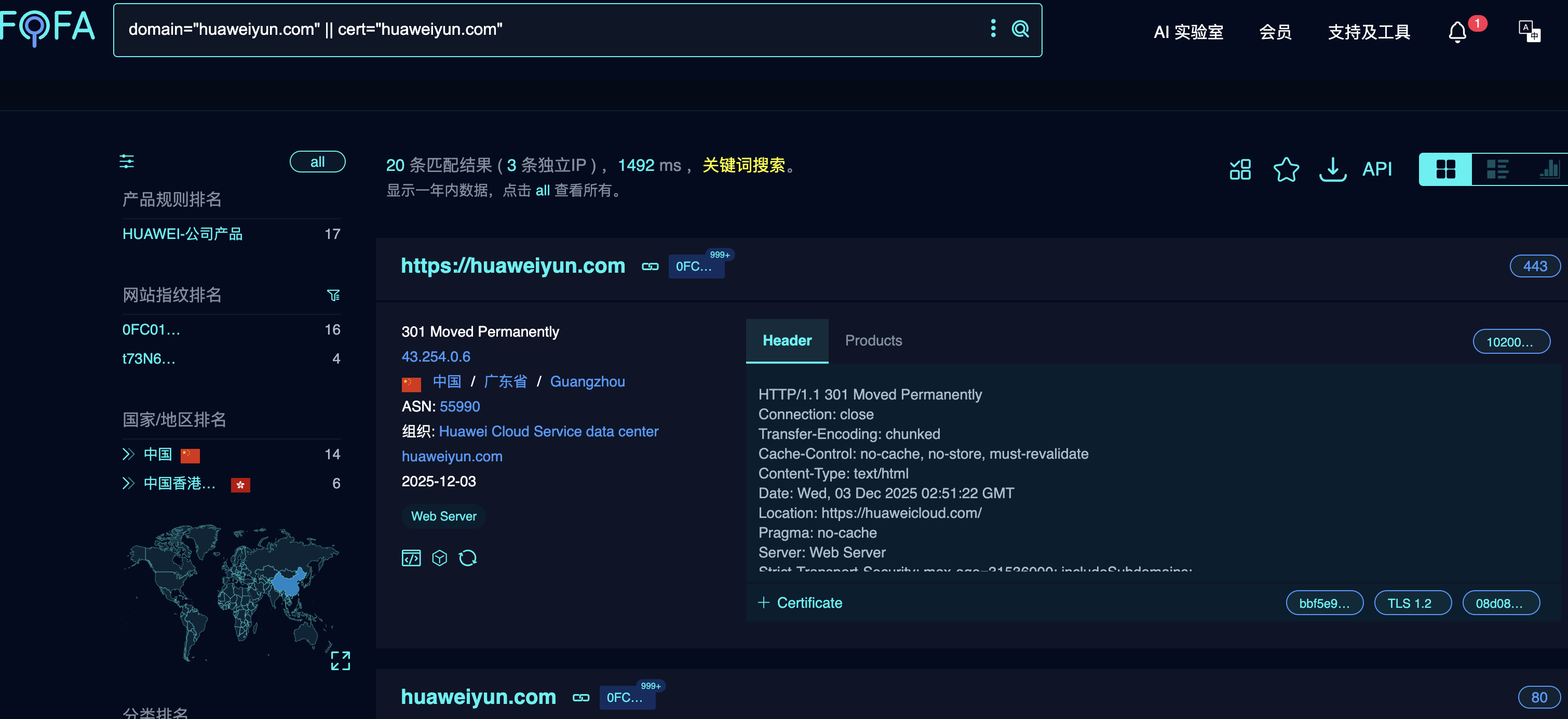Open the notification bell

tap(1457, 32)
